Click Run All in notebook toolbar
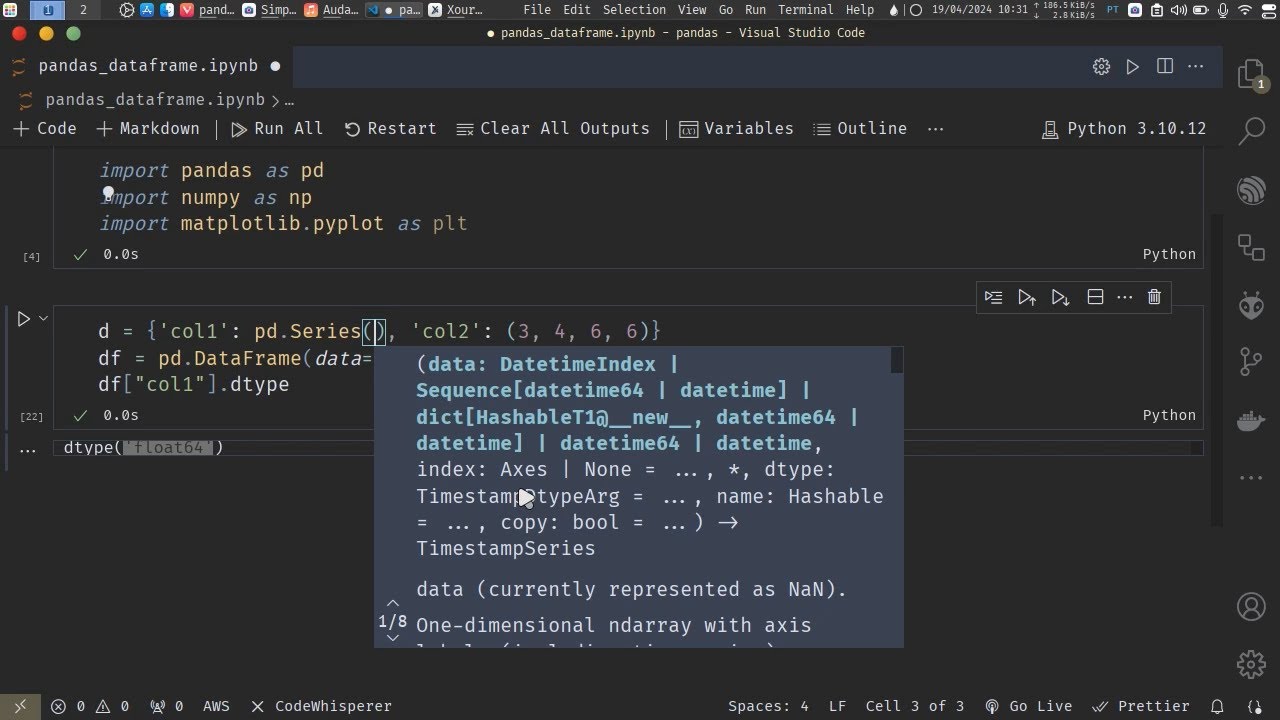 click(x=277, y=129)
